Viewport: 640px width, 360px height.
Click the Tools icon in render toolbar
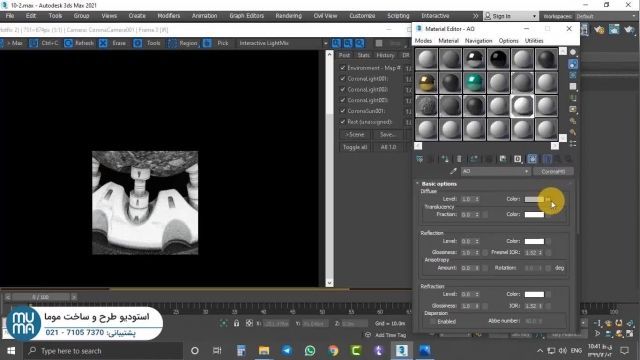click(x=138, y=43)
